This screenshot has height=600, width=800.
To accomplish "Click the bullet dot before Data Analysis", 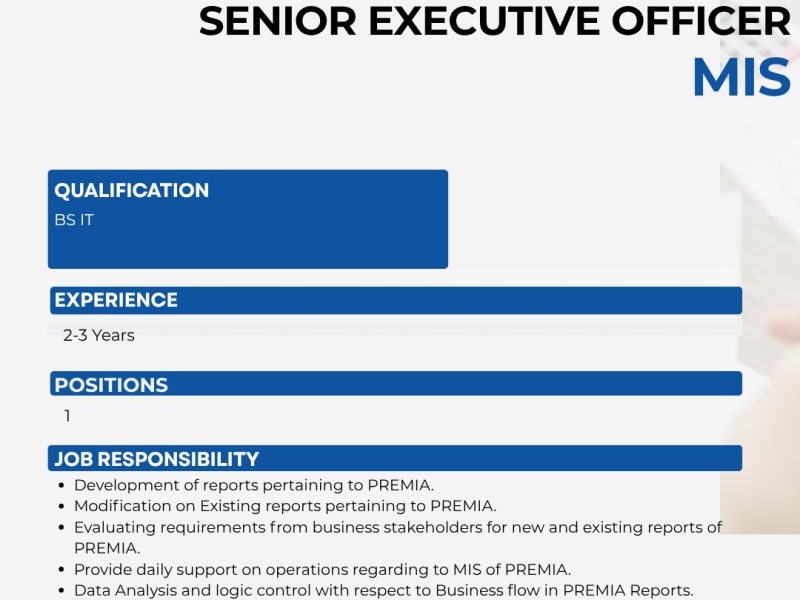I will (x=64, y=591).
